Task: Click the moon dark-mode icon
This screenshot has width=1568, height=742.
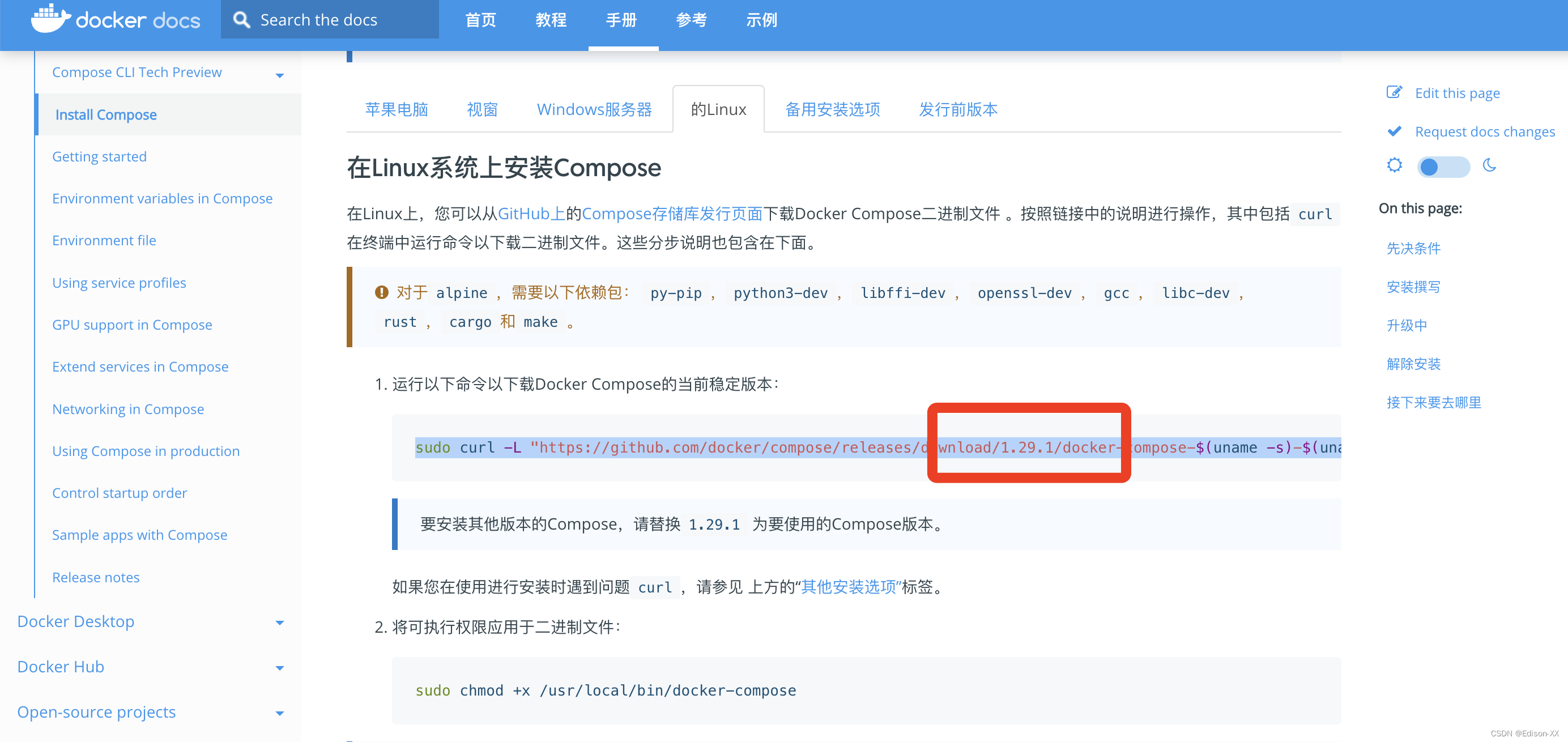Action: (1489, 165)
